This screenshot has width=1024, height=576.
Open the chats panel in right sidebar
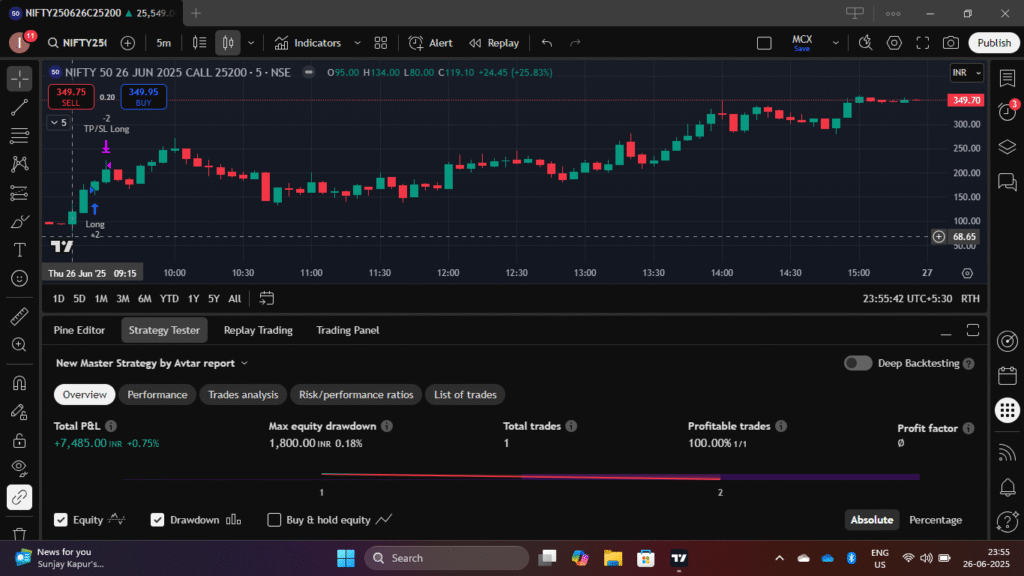click(x=1007, y=182)
